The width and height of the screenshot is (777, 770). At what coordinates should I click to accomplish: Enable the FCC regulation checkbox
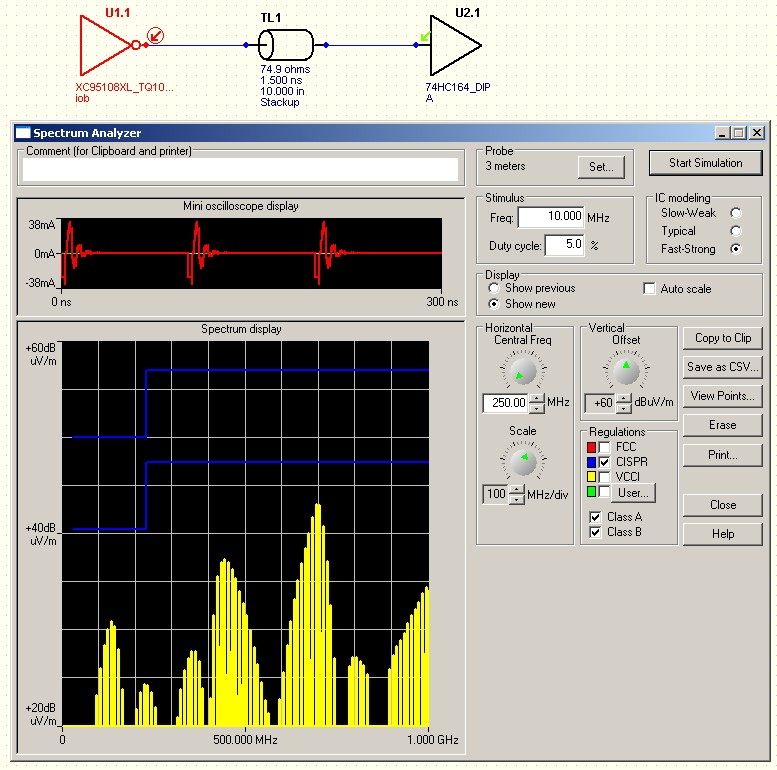(605, 447)
